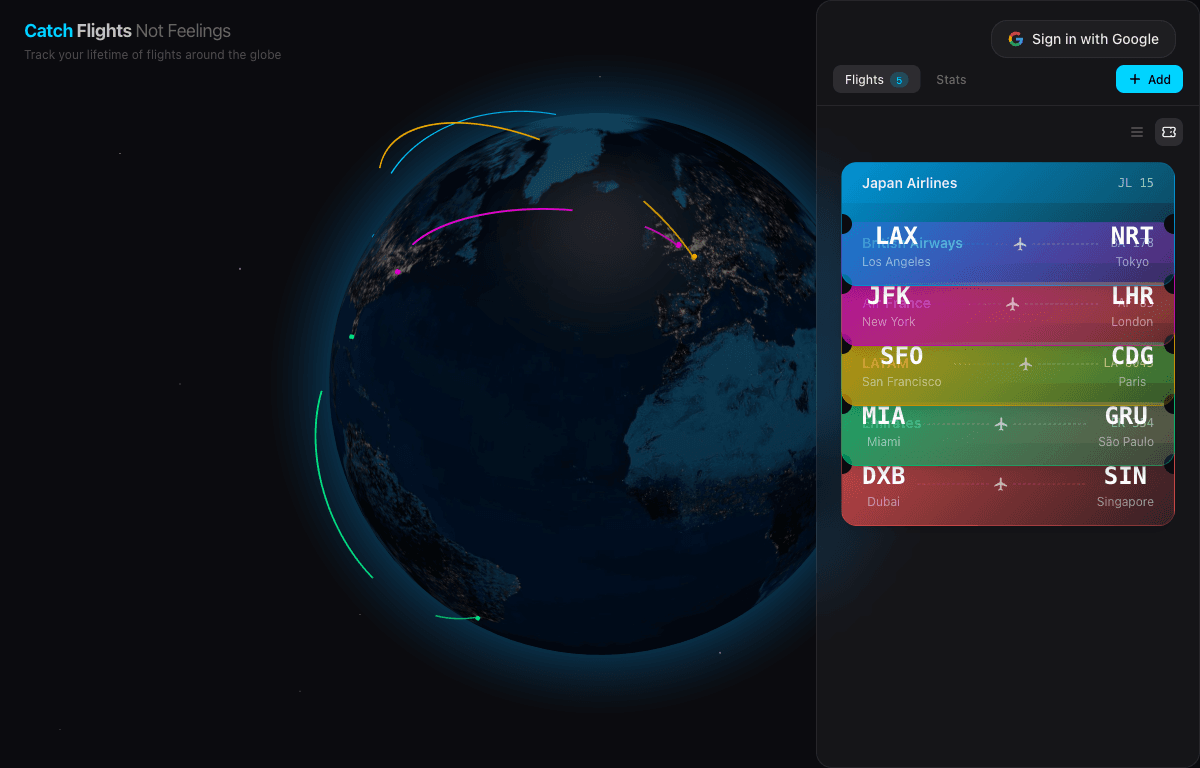Click airplane icon on MIA–GRU ticket
1200x768 pixels.
(1001, 424)
